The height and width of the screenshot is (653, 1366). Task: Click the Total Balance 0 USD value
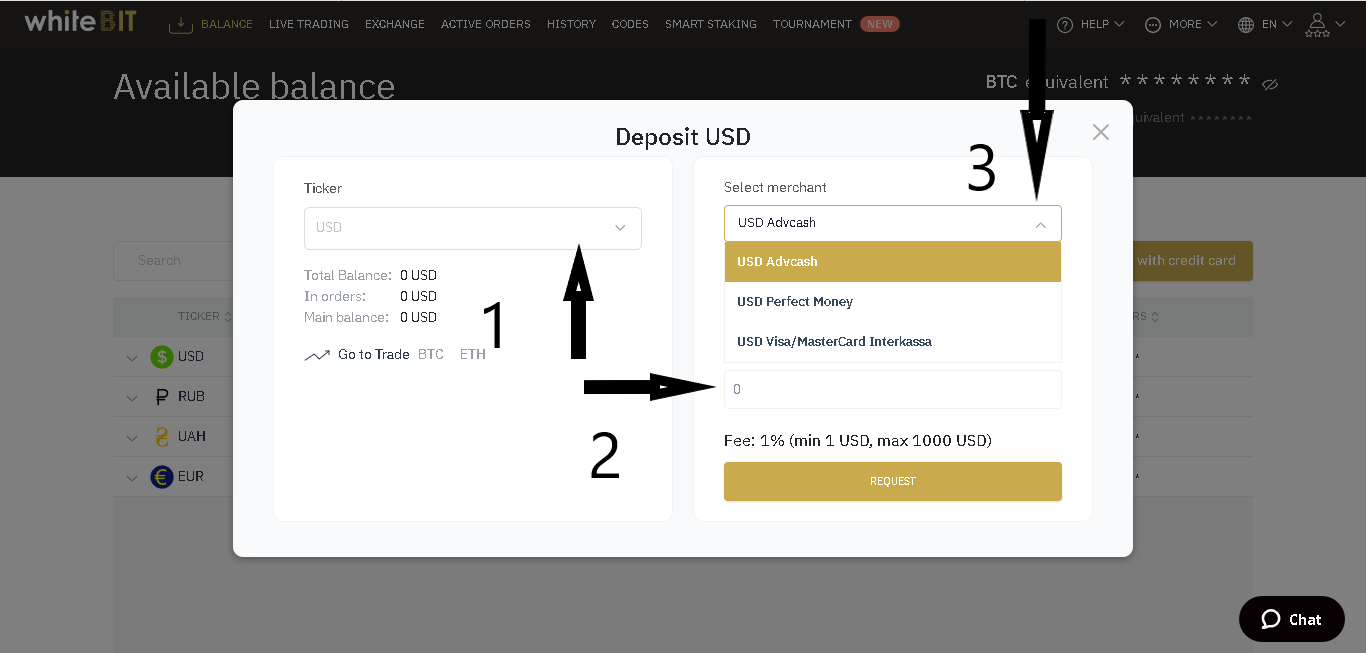[x=418, y=275]
